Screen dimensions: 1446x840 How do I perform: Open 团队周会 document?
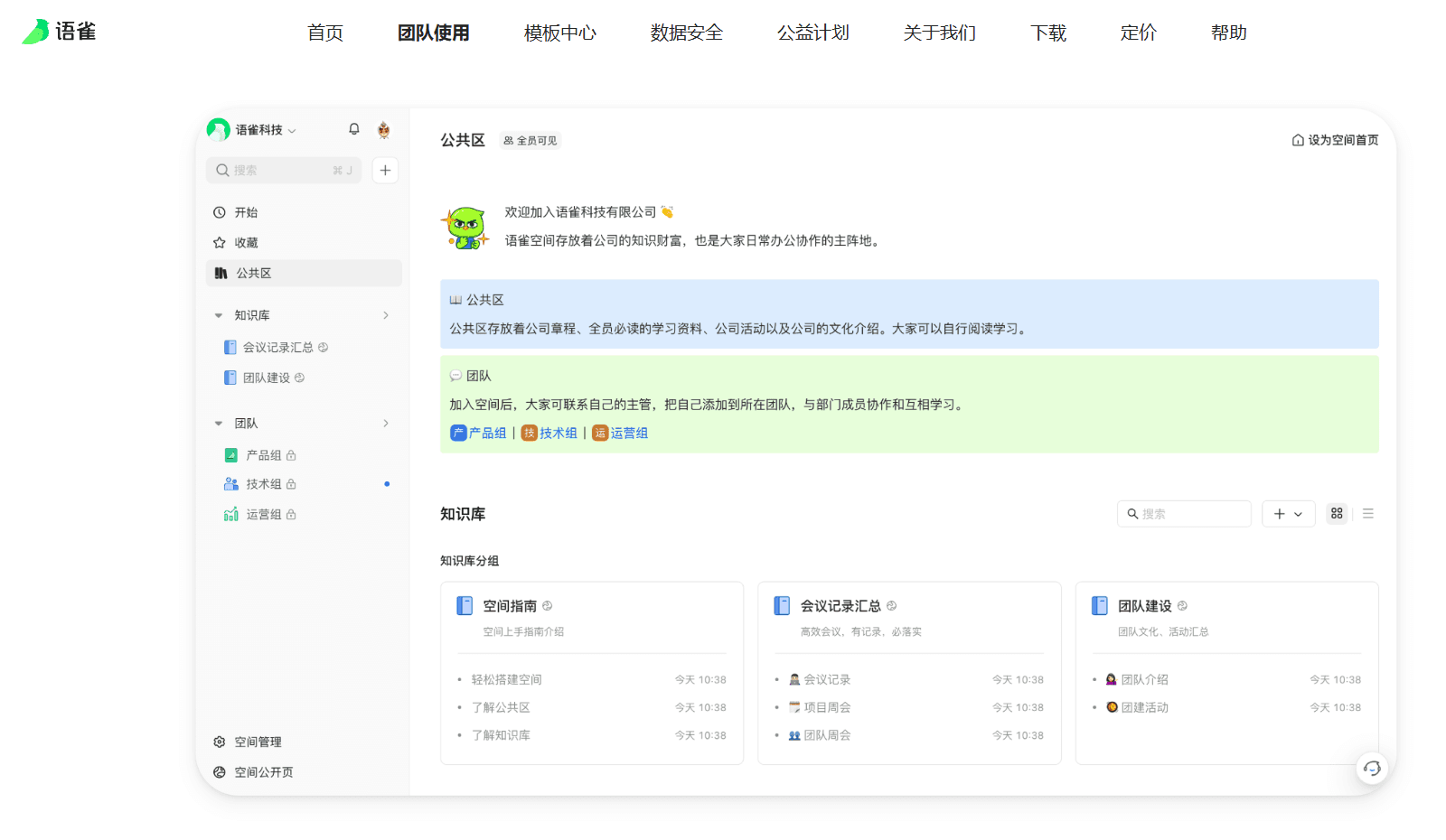[820, 735]
